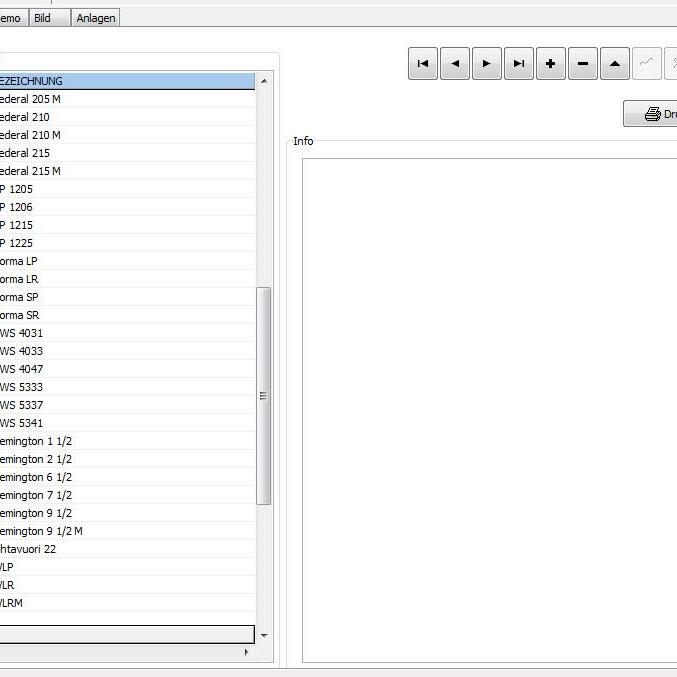The image size is (677, 677).
Task: Select row 'orma SR'
Action: click(x=127, y=315)
